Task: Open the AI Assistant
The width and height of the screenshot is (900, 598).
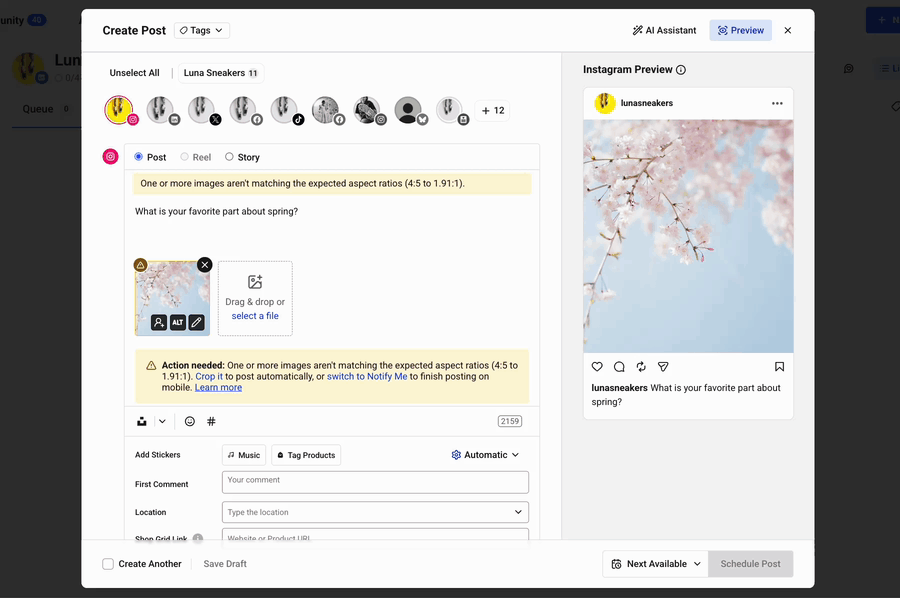Action: click(x=663, y=30)
